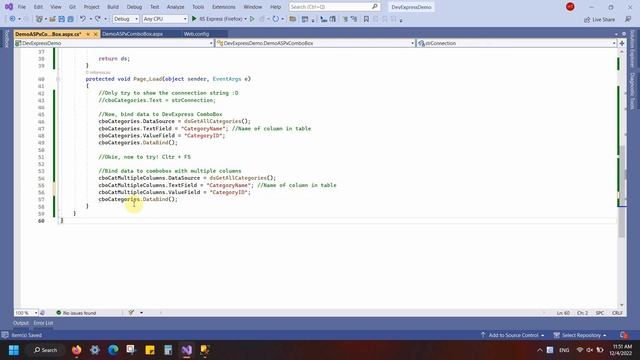This screenshot has width=640, height=360.
Task: Close the DemoASPxComboBox.aspx.cs tab
Action: (x=96, y=34)
